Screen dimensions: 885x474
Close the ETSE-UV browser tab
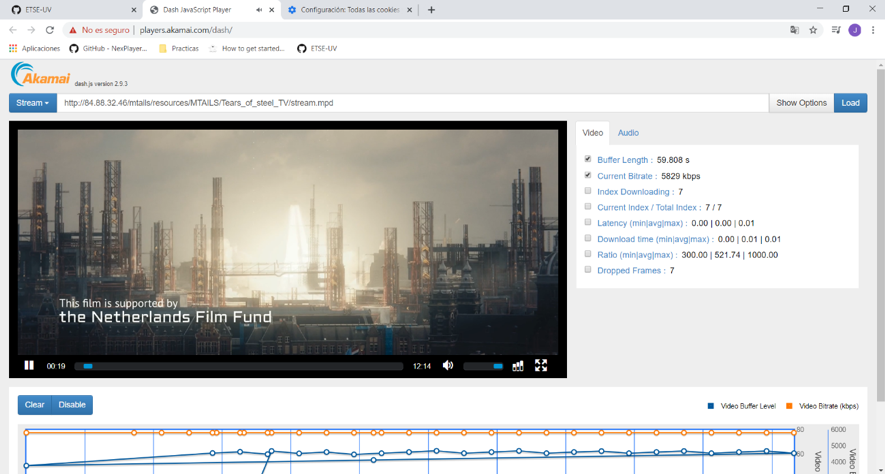click(x=134, y=10)
